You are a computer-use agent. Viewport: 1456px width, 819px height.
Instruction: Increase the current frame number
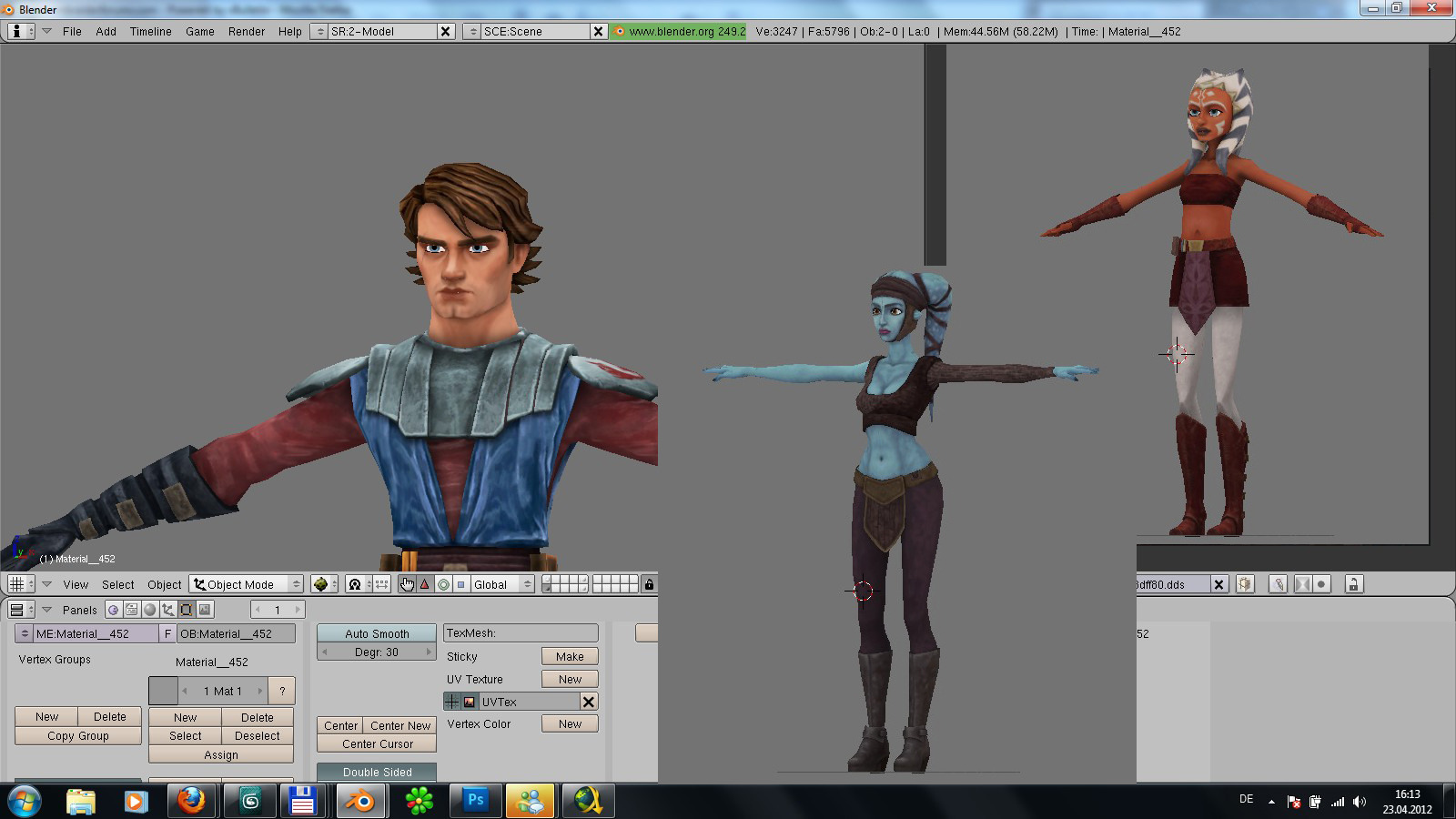click(298, 610)
